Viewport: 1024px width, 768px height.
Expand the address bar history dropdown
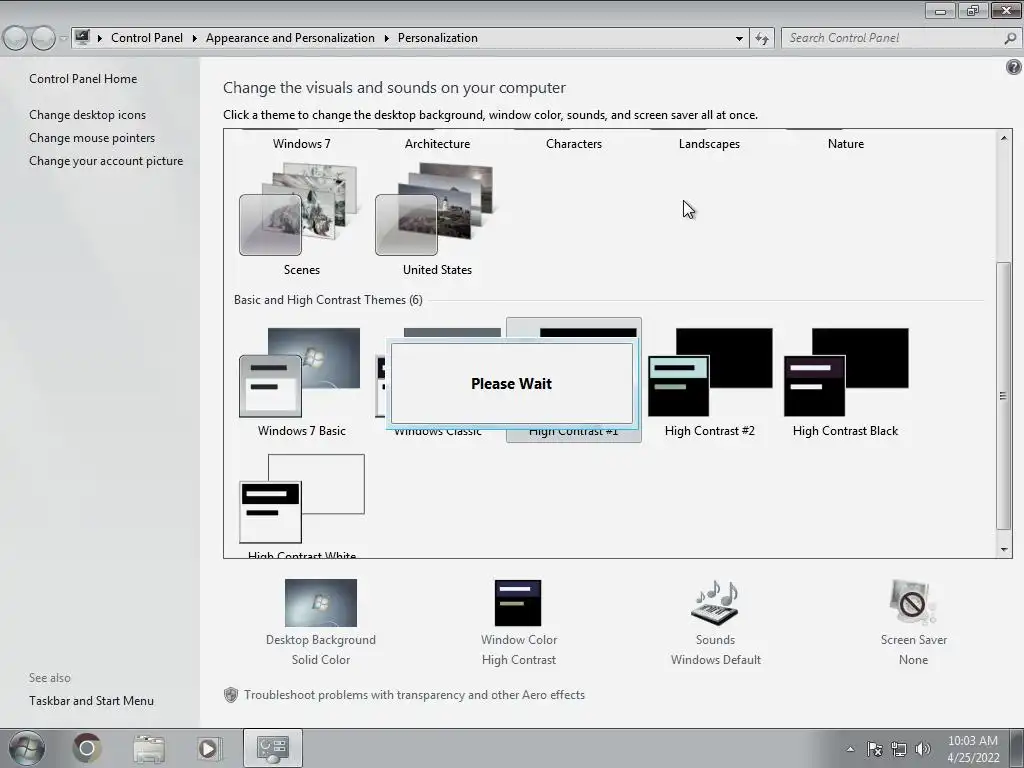point(739,39)
